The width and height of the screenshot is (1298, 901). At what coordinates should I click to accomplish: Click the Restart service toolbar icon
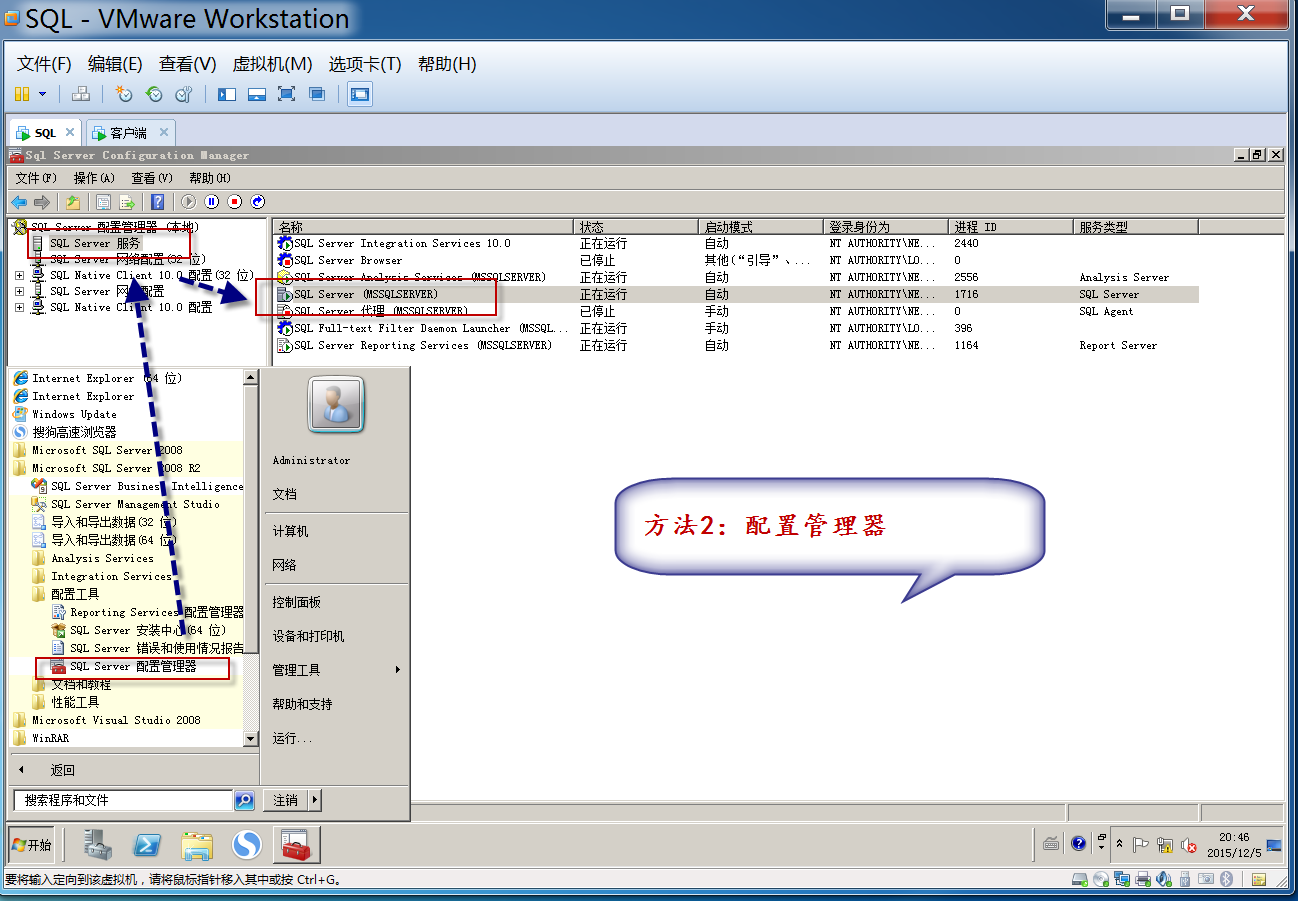[258, 202]
